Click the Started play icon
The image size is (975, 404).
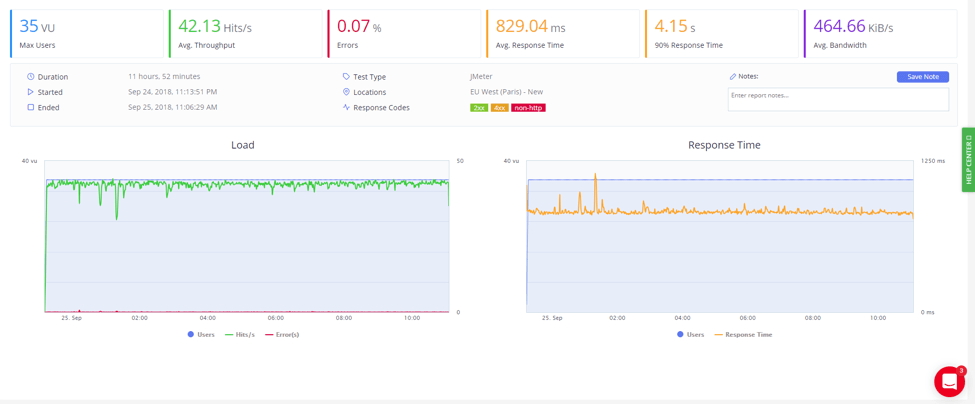[31, 92]
